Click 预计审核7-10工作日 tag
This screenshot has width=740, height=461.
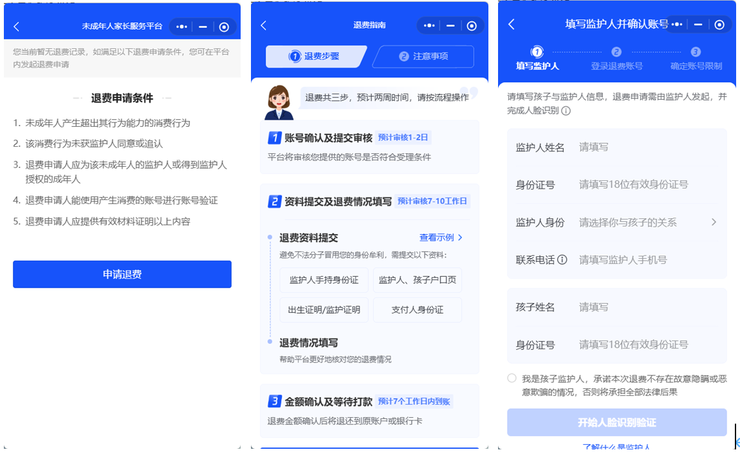[432, 201]
